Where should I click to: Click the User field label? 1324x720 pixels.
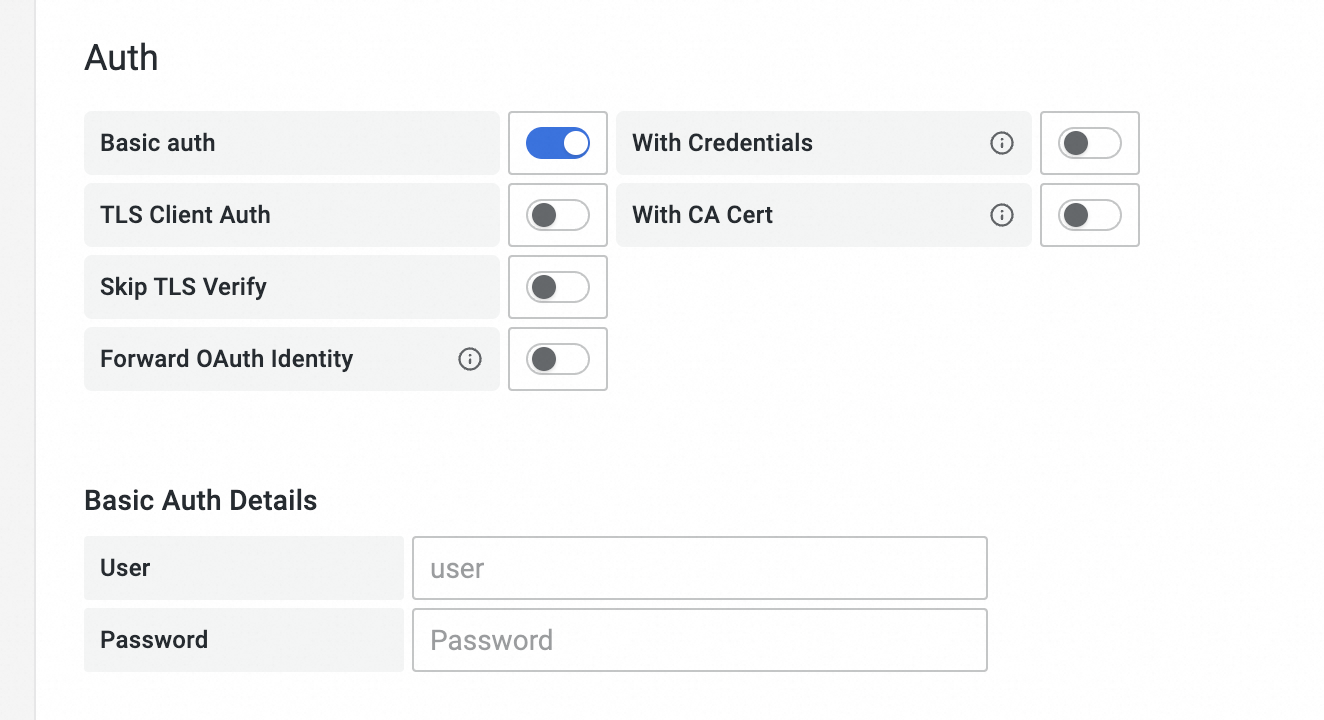pyautogui.click(x=125, y=568)
